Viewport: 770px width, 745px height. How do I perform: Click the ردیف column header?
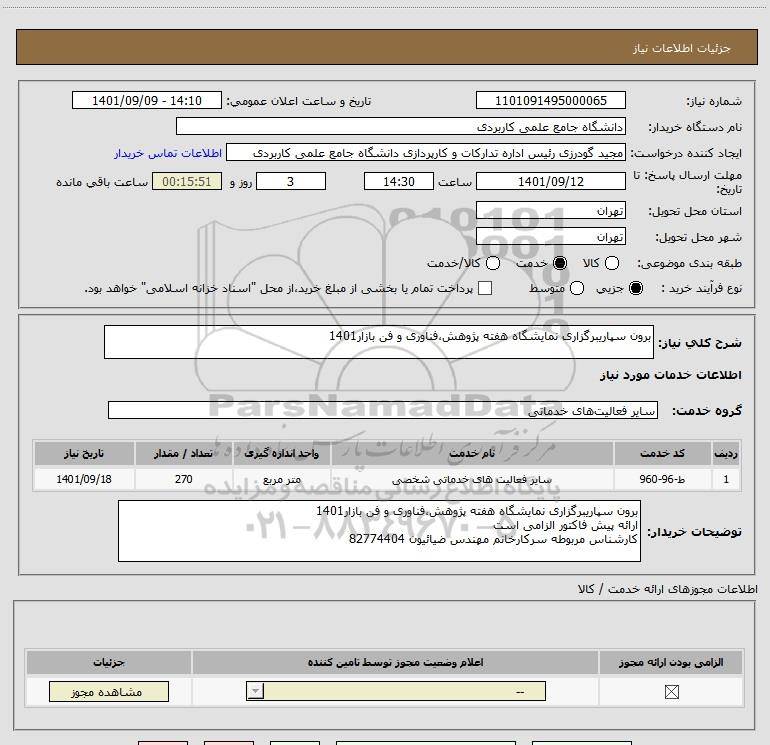click(726, 453)
